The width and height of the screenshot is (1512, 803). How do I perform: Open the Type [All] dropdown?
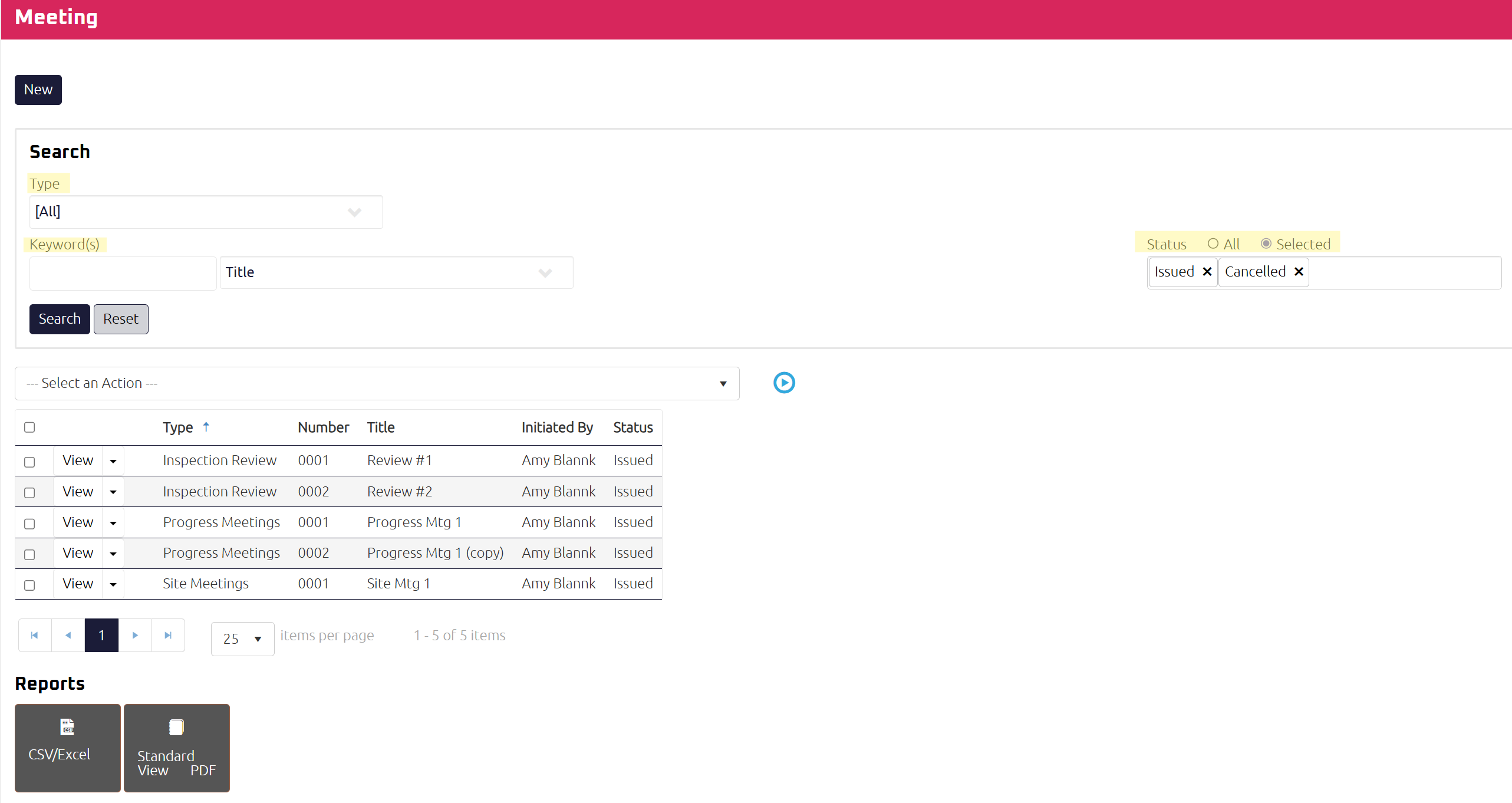coord(206,212)
